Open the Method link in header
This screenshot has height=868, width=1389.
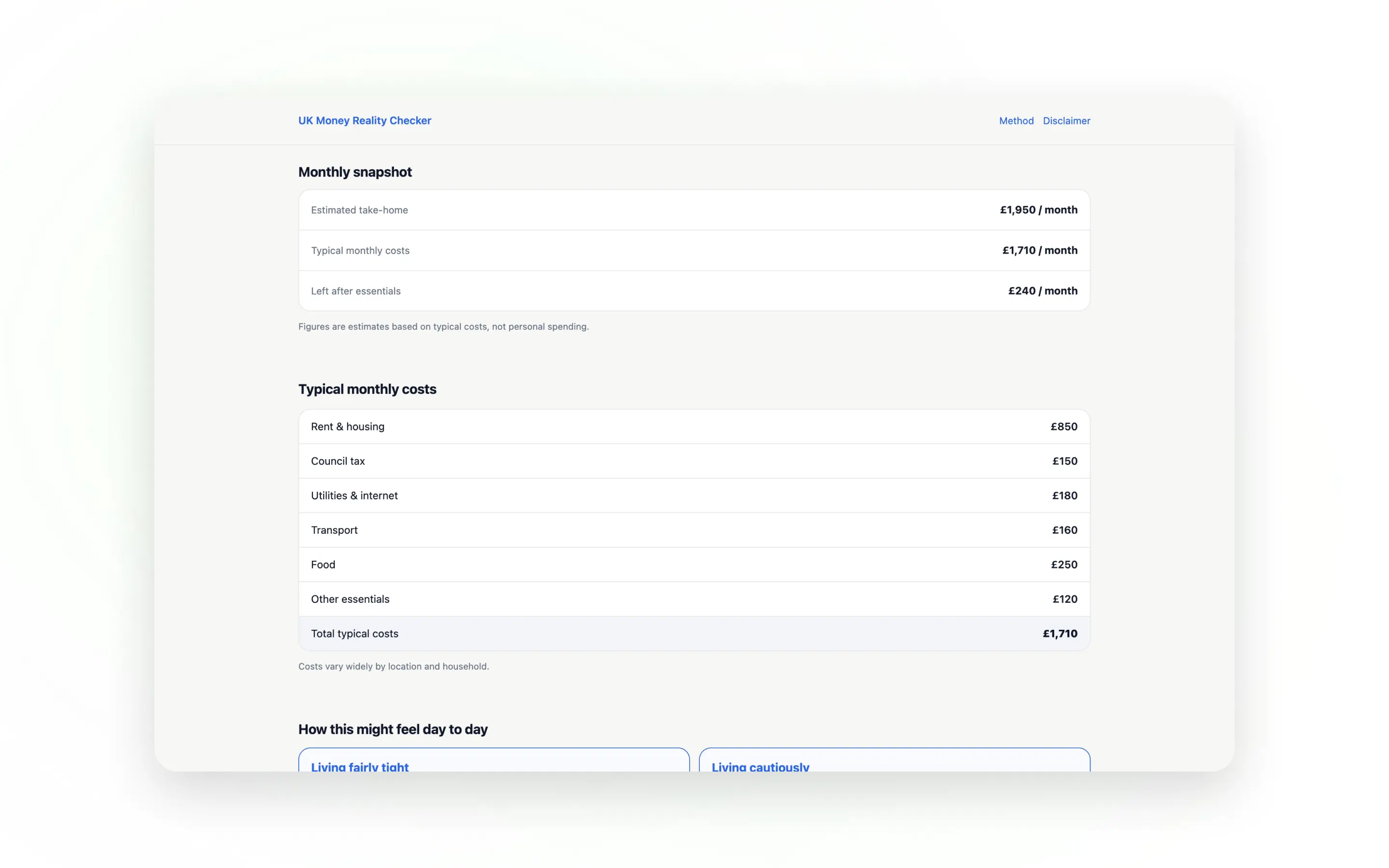pyautogui.click(x=1016, y=121)
